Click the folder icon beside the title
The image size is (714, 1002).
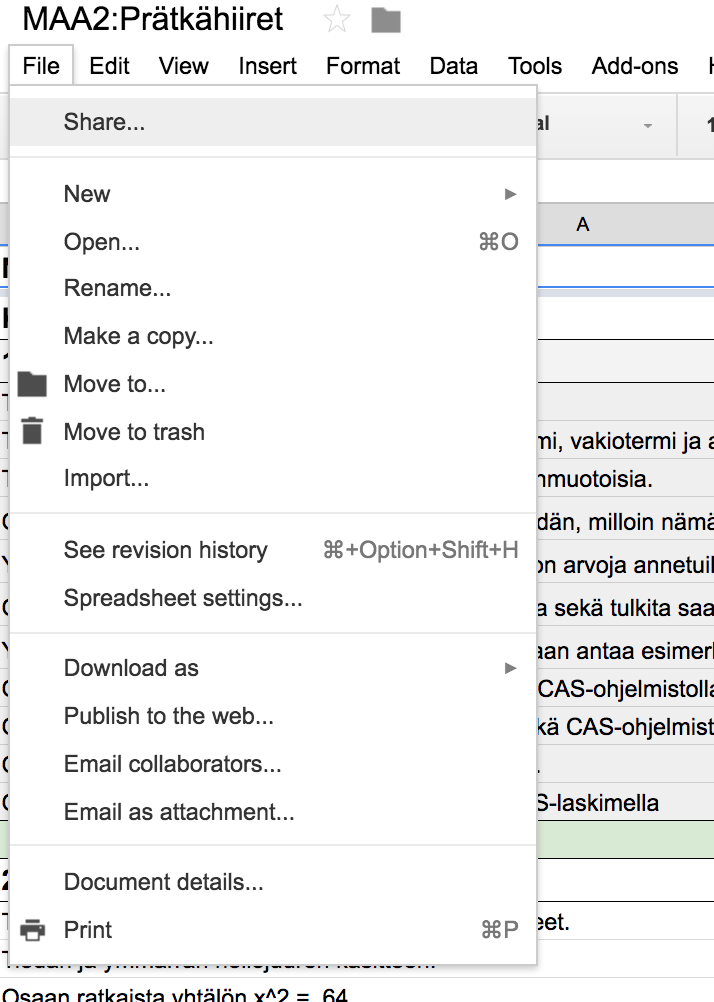(x=385, y=20)
